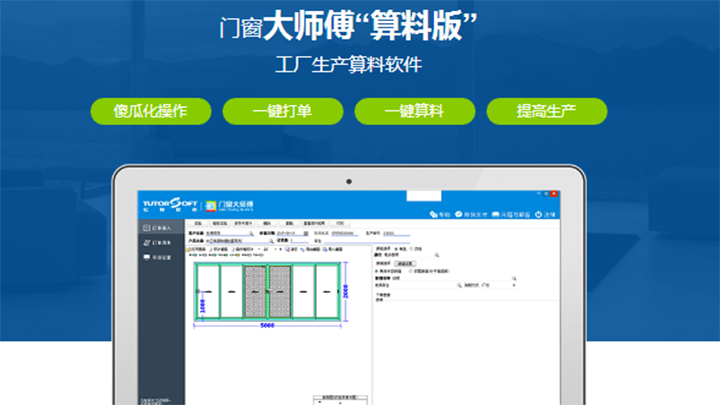720x405 pixels.
Task: Select the unselected radio below the settings button
Action: pos(411,271)
